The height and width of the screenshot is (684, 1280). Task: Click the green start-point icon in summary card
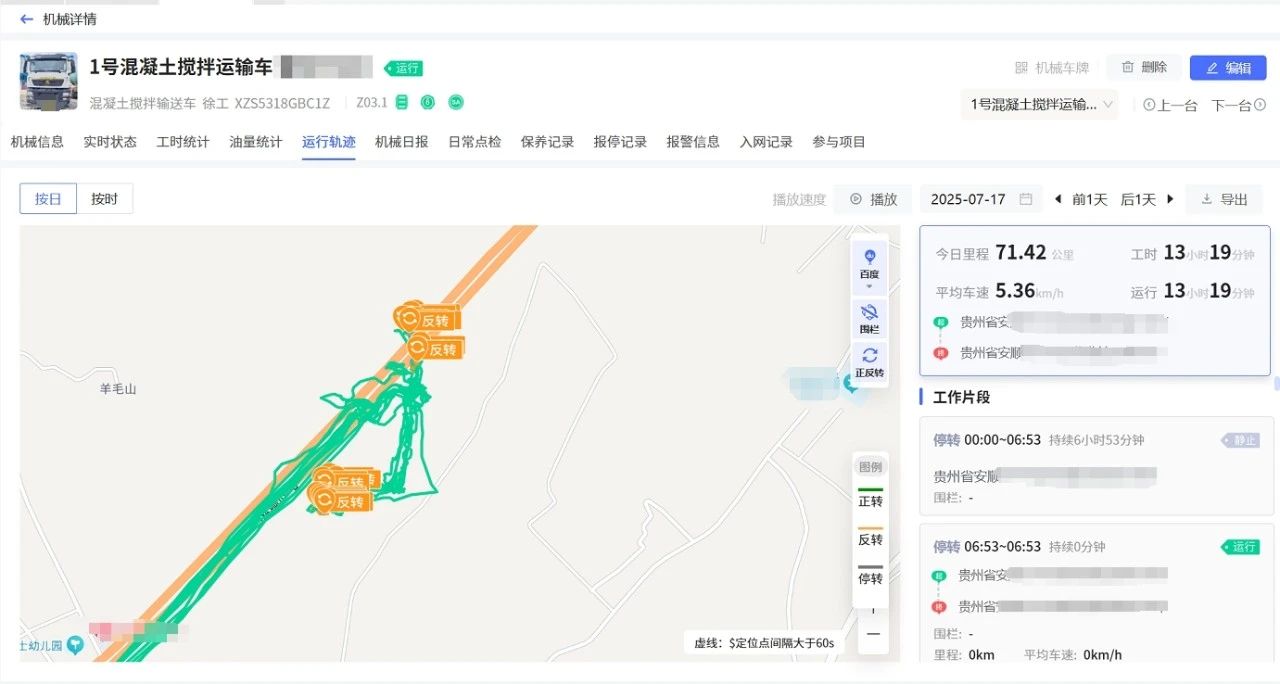coord(940,322)
